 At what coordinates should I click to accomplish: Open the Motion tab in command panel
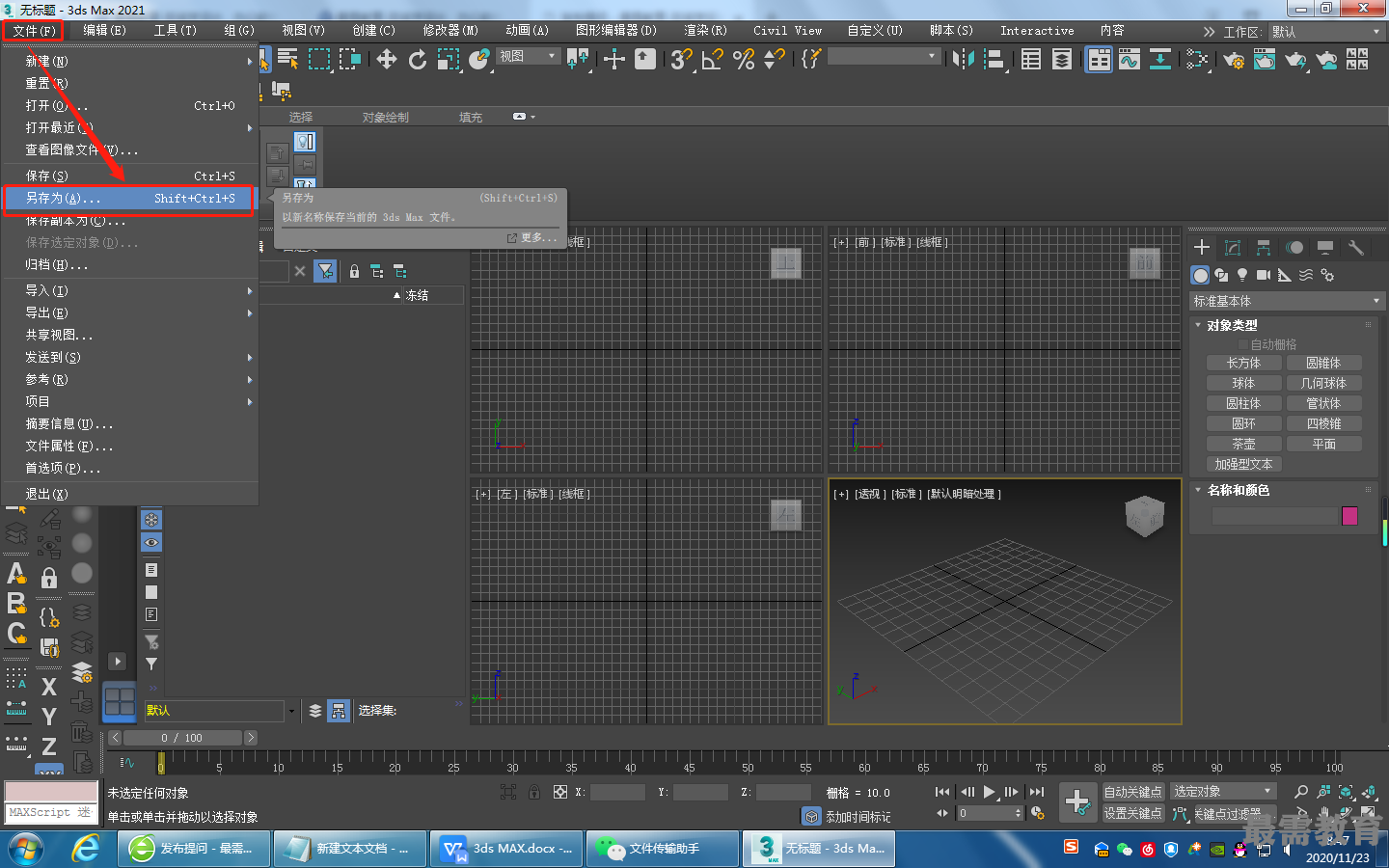click(1294, 248)
